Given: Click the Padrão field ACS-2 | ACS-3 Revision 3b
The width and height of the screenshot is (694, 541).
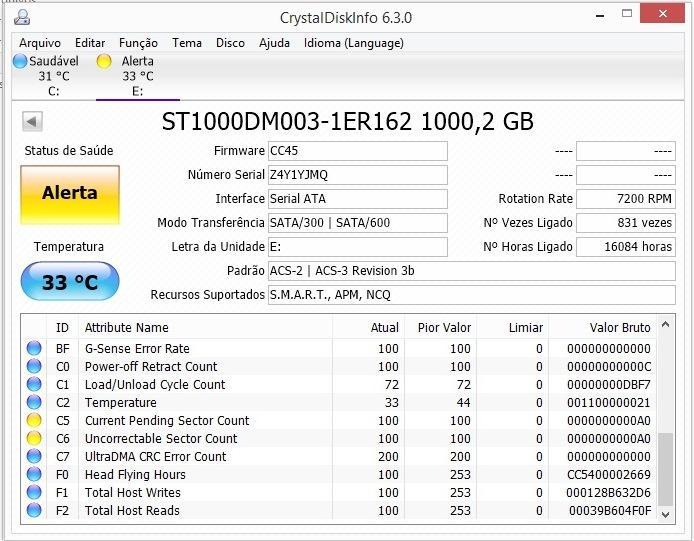Looking at the screenshot, I should tap(472, 270).
